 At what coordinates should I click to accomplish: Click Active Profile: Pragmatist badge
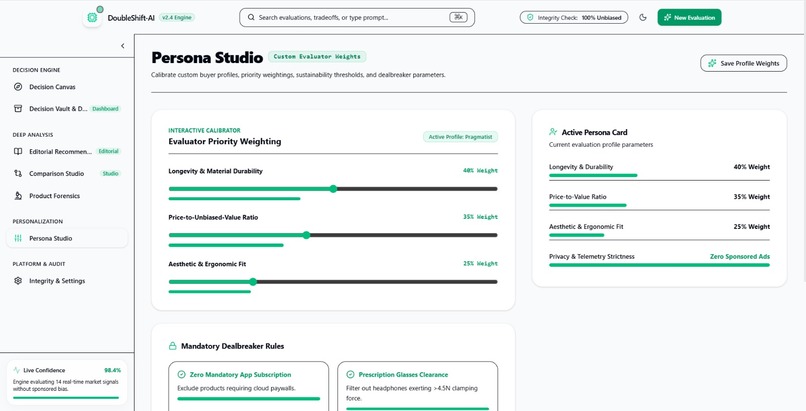(x=461, y=137)
